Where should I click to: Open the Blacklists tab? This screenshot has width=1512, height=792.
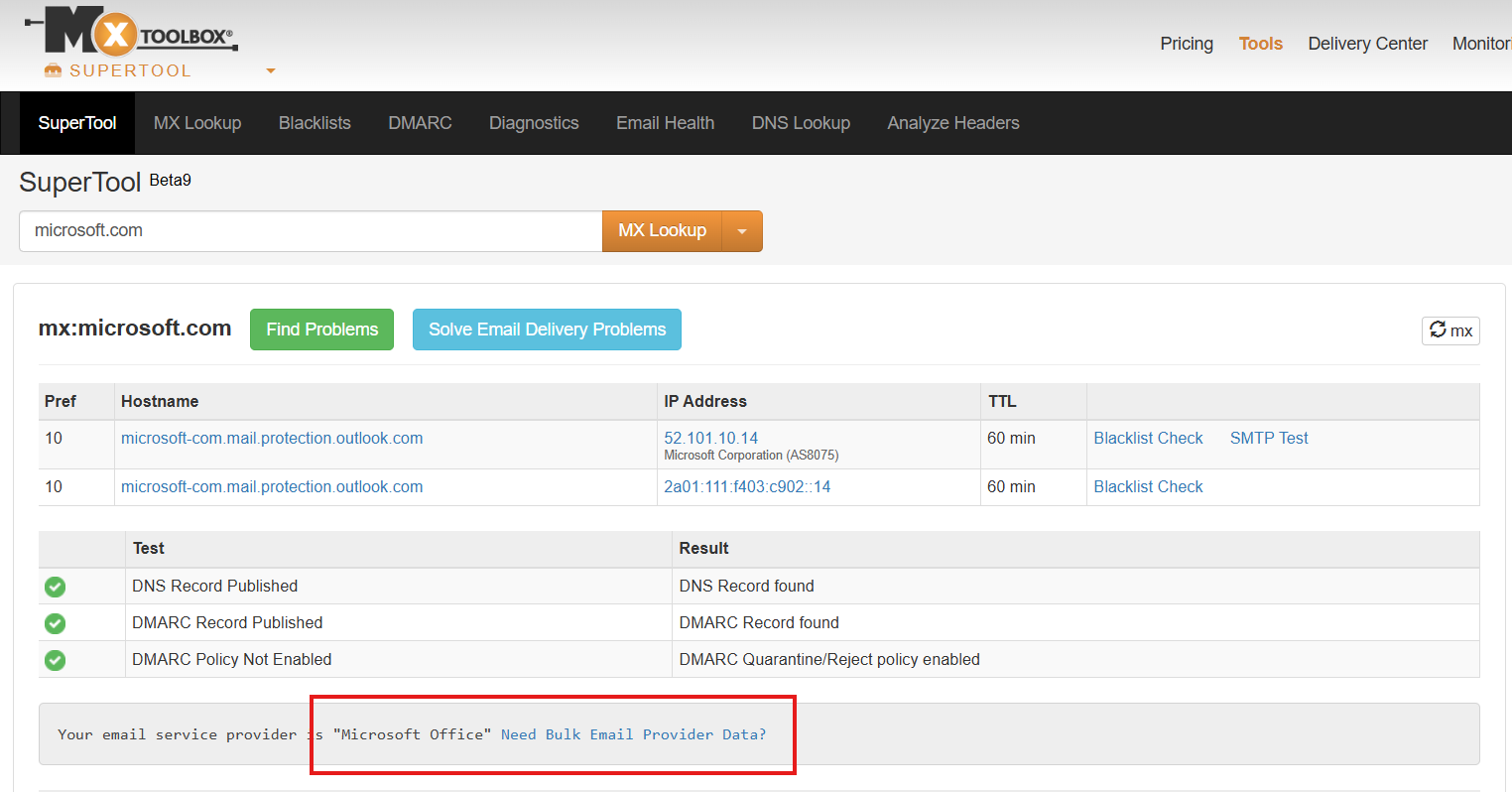(x=315, y=123)
